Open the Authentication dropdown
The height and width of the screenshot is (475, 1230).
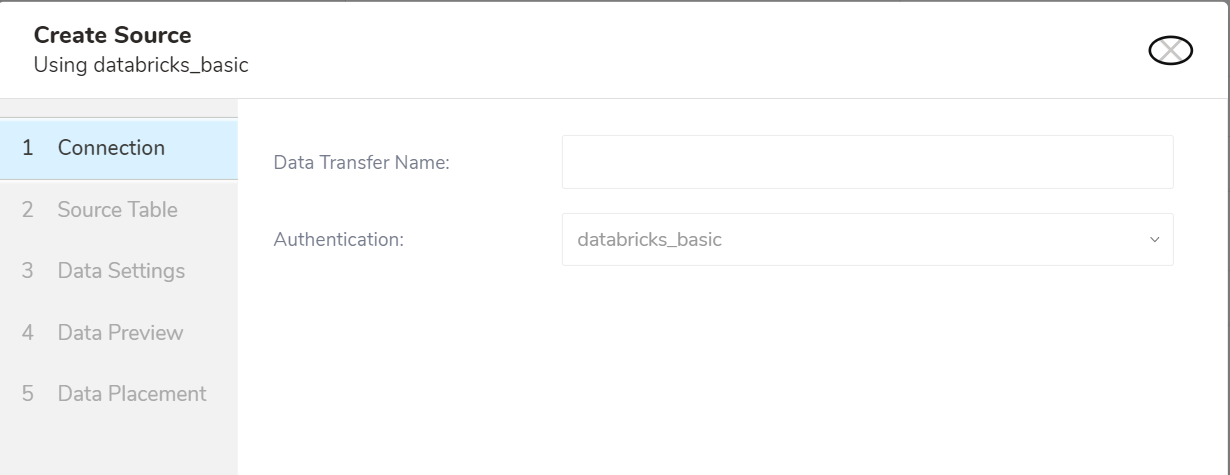pyautogui.click(x=867, y=240)
